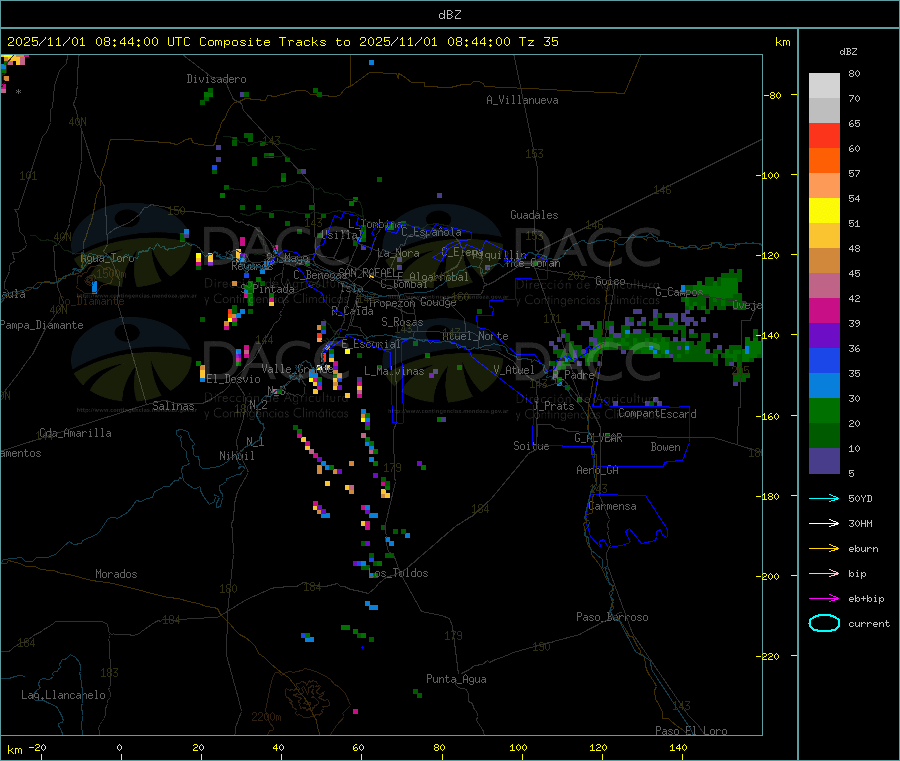
Task: Click the 60 dBZ red legend swatch
Action: (824, 135)
